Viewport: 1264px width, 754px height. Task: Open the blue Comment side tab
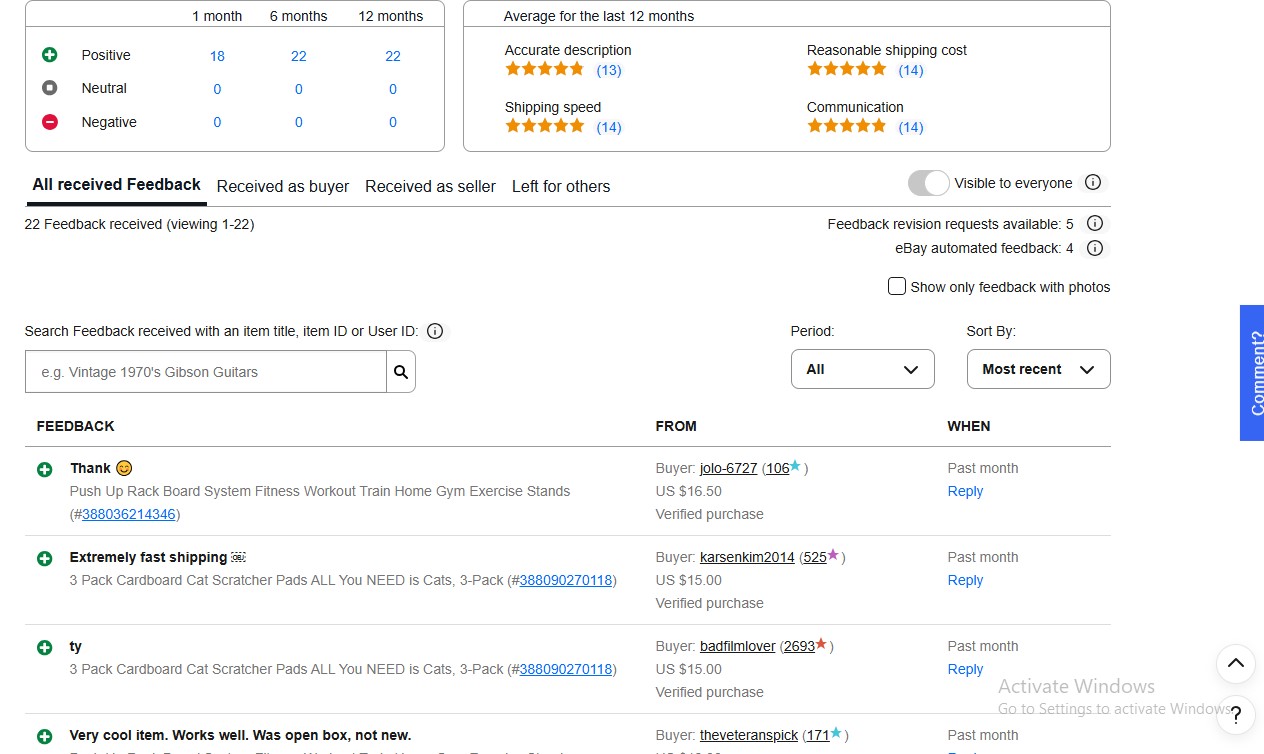(1252, 373)
